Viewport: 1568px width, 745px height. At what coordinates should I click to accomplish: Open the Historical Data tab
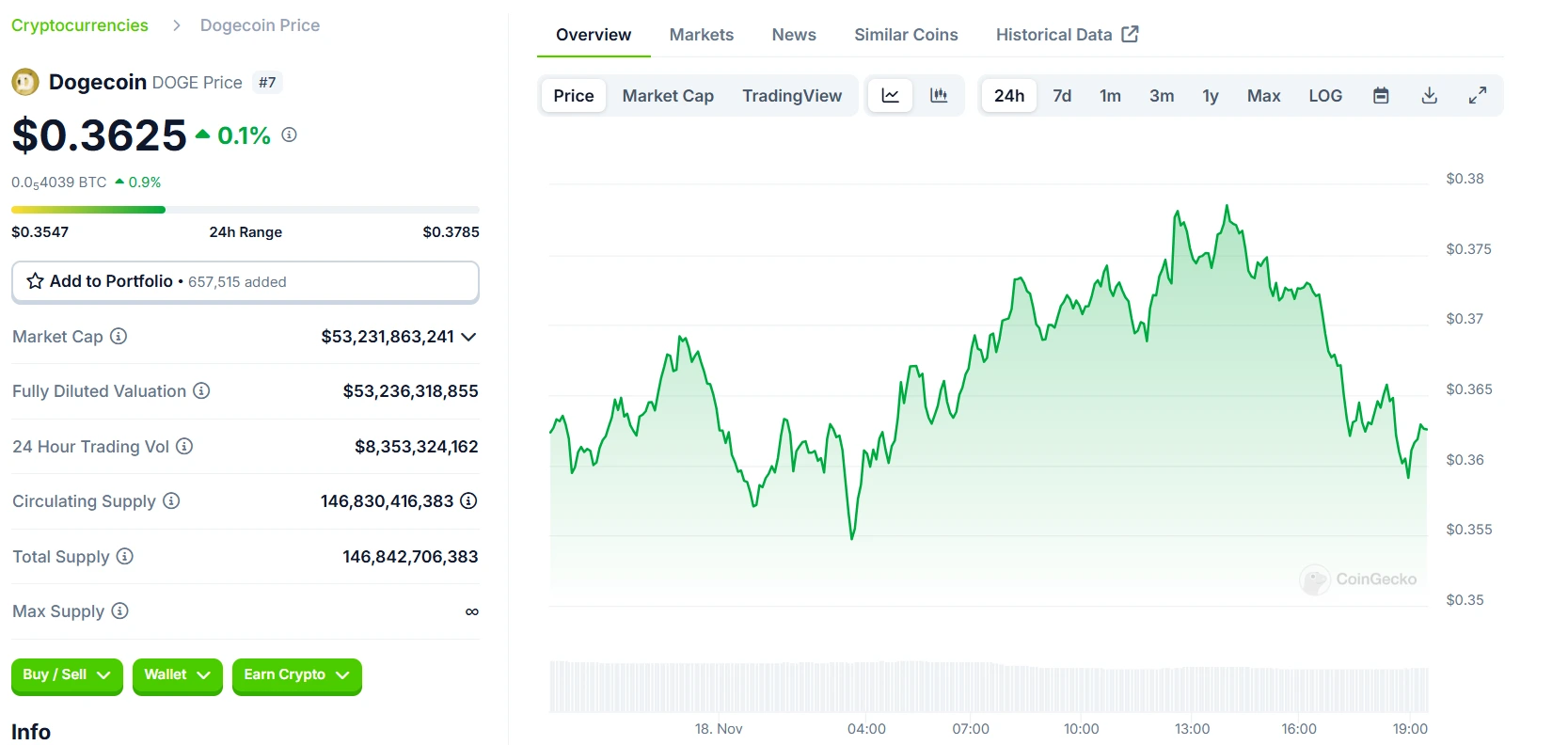point(1067,35)
